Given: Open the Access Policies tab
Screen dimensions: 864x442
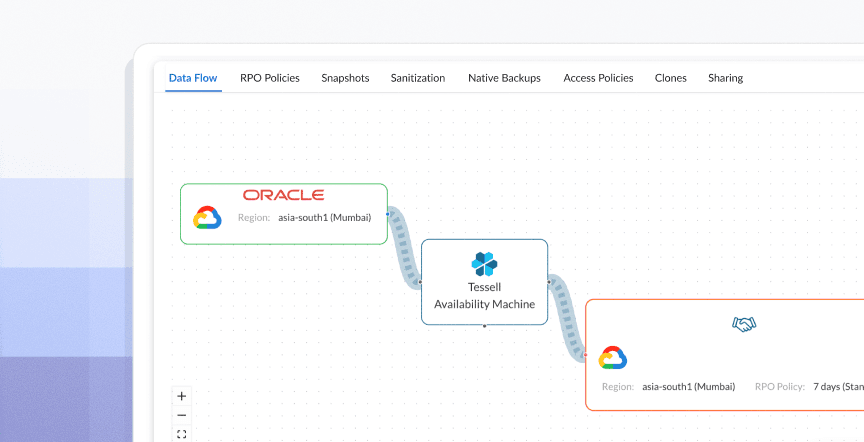Looking at the screenshot, I should [x=598, y=78].
